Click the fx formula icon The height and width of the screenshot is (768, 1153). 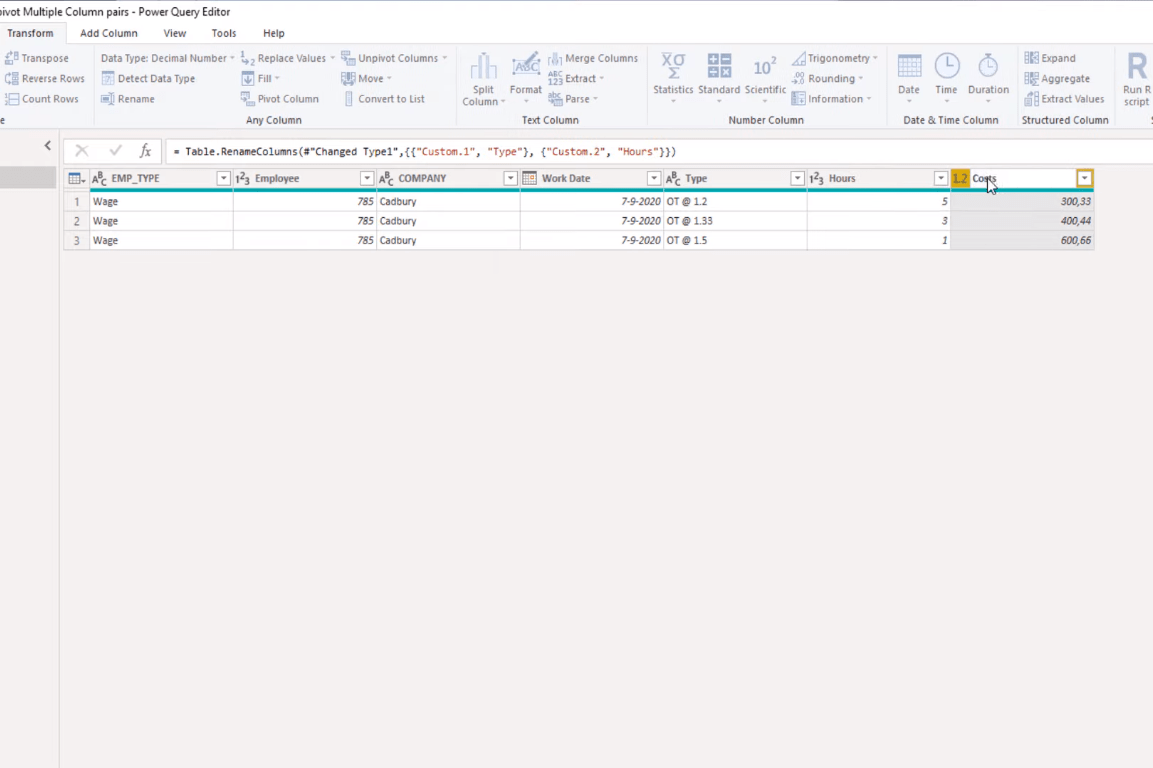145,152
